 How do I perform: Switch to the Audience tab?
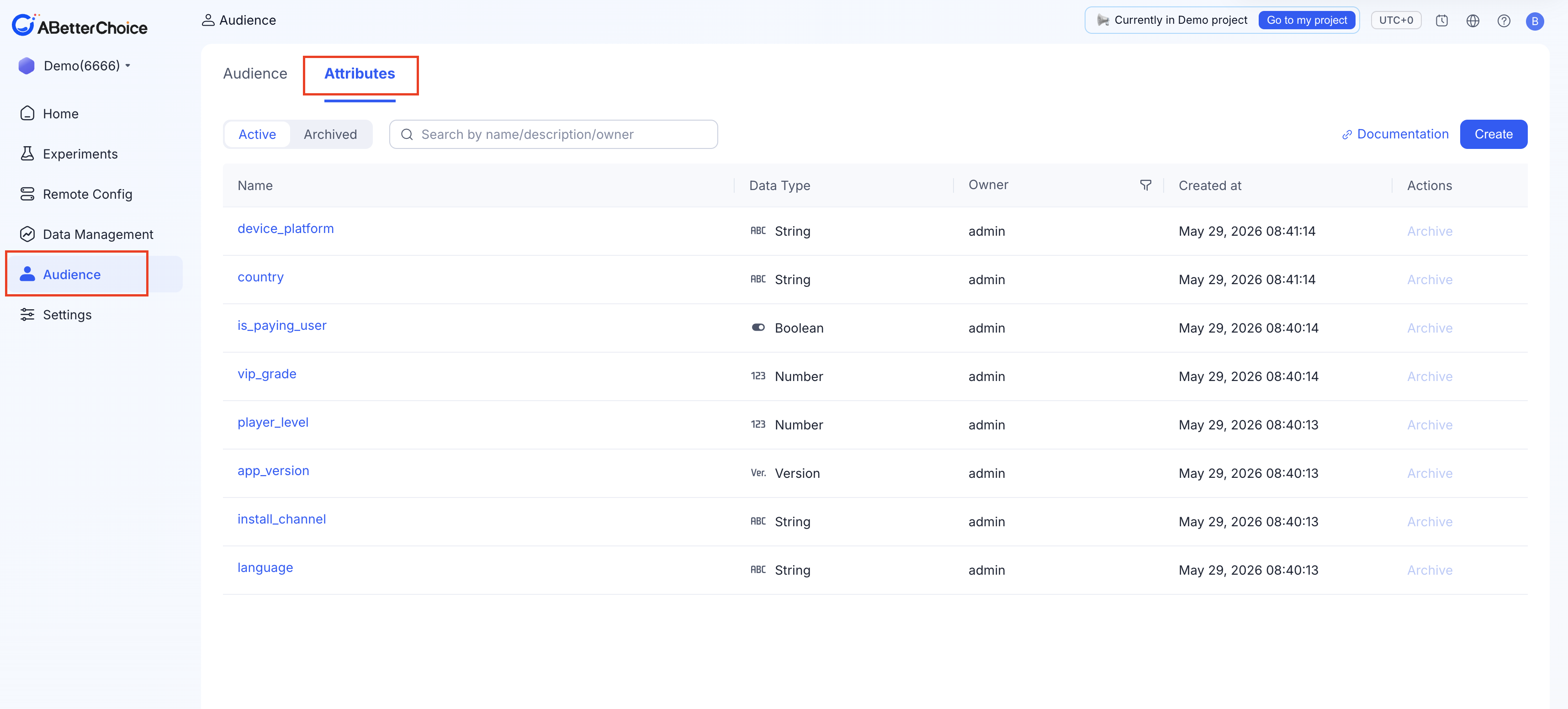(255, 74)
